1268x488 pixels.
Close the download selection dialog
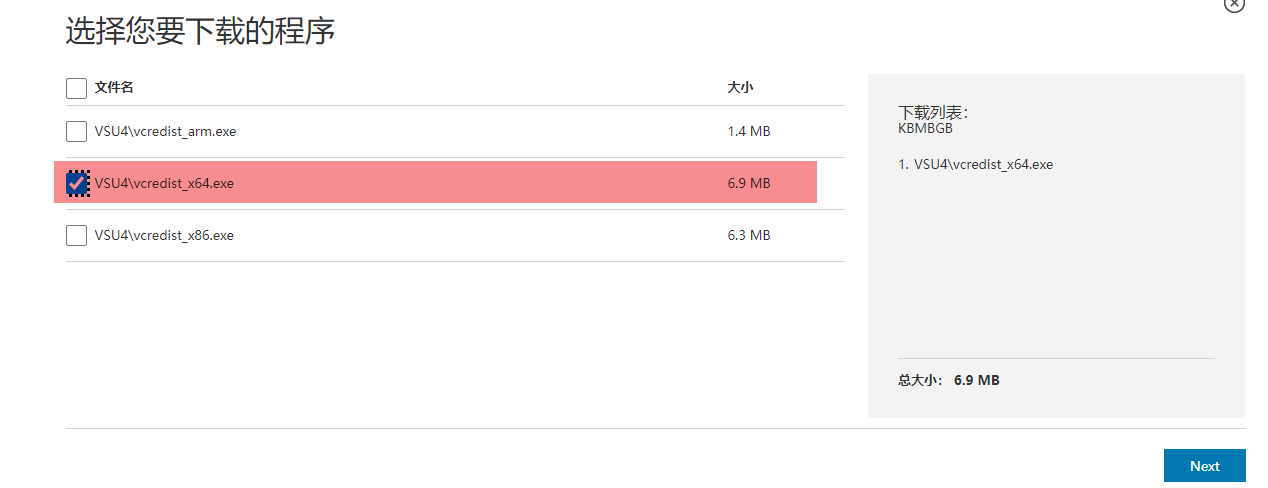1234,3
